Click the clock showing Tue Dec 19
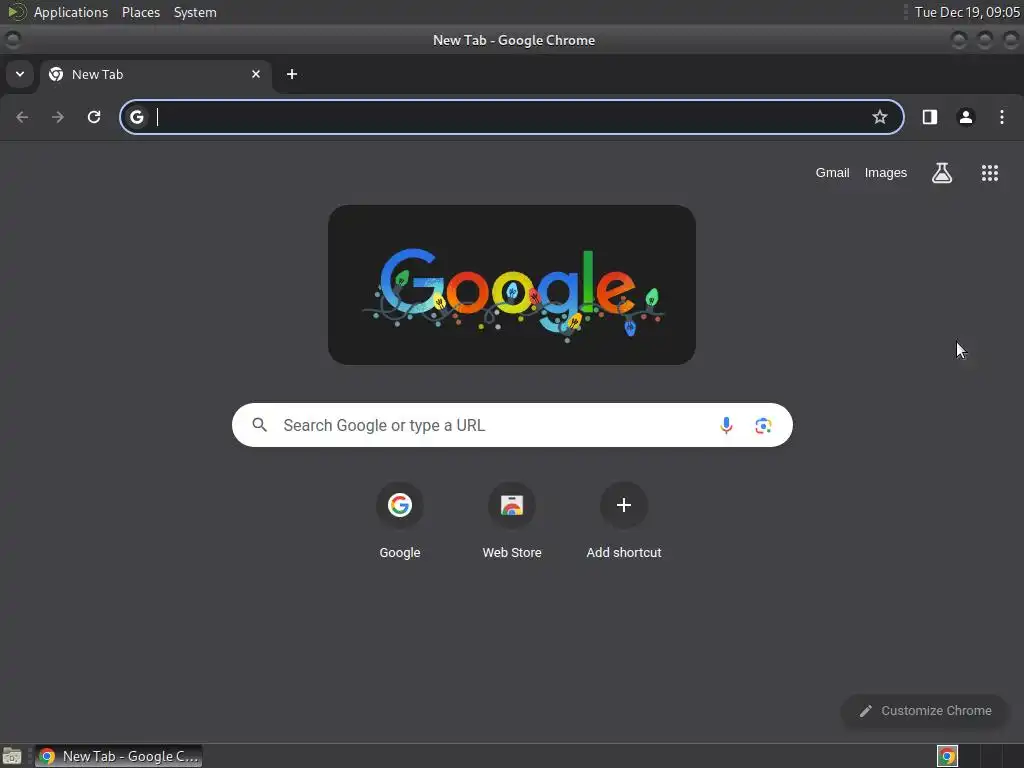 point(967,12)
